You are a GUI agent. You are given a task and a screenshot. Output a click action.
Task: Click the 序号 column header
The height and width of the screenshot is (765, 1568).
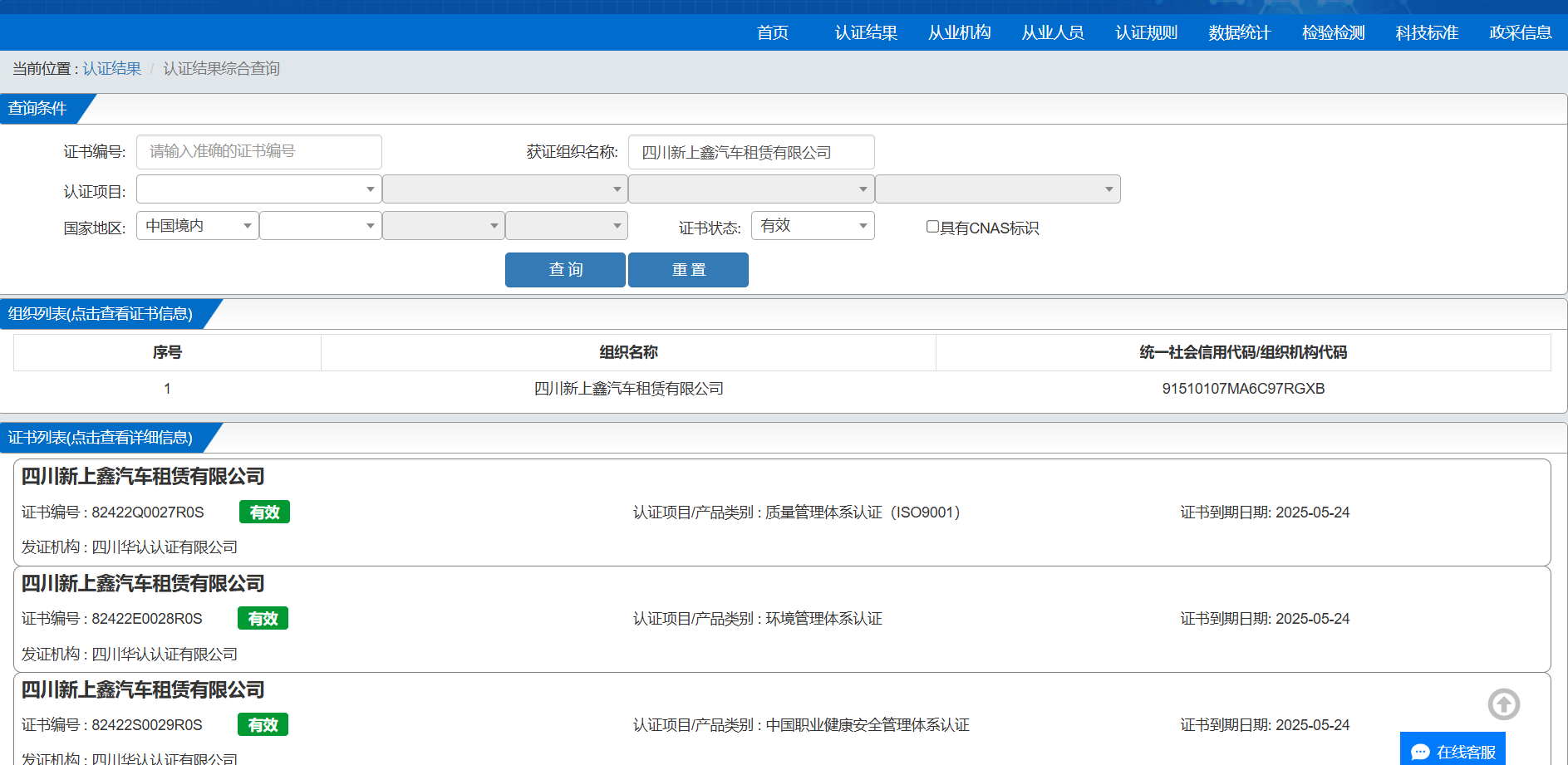point(167,352)
